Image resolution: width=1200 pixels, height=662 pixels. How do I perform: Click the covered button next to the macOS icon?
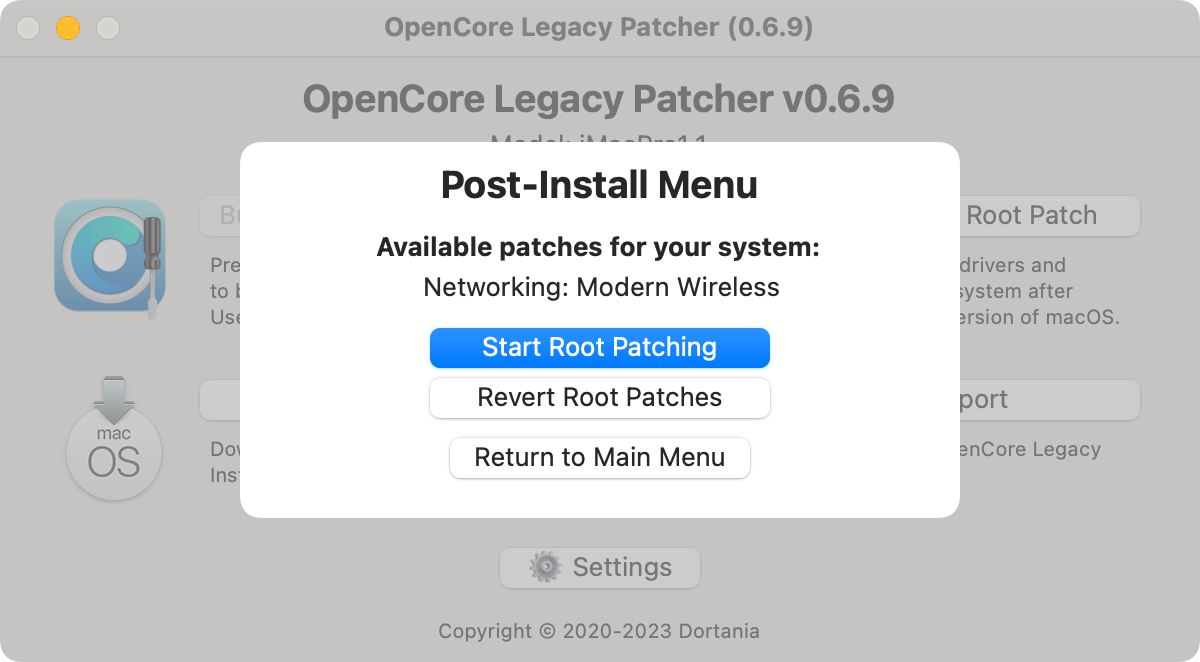coord(220,399)
